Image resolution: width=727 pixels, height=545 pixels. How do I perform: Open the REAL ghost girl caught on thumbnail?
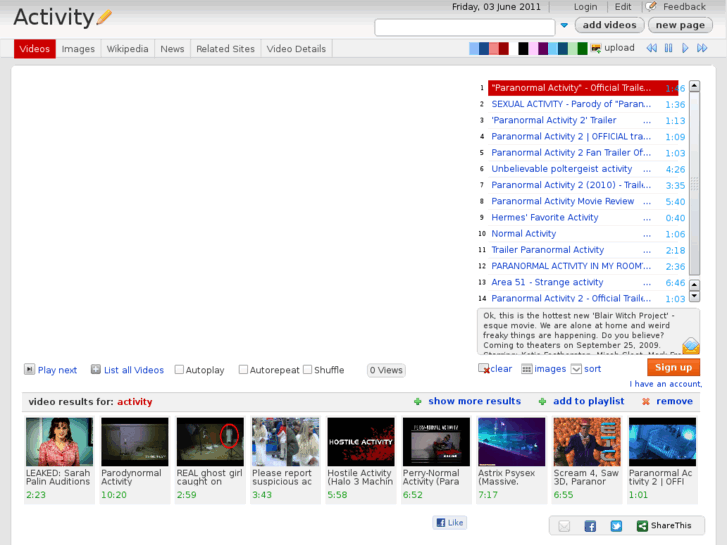210,442
